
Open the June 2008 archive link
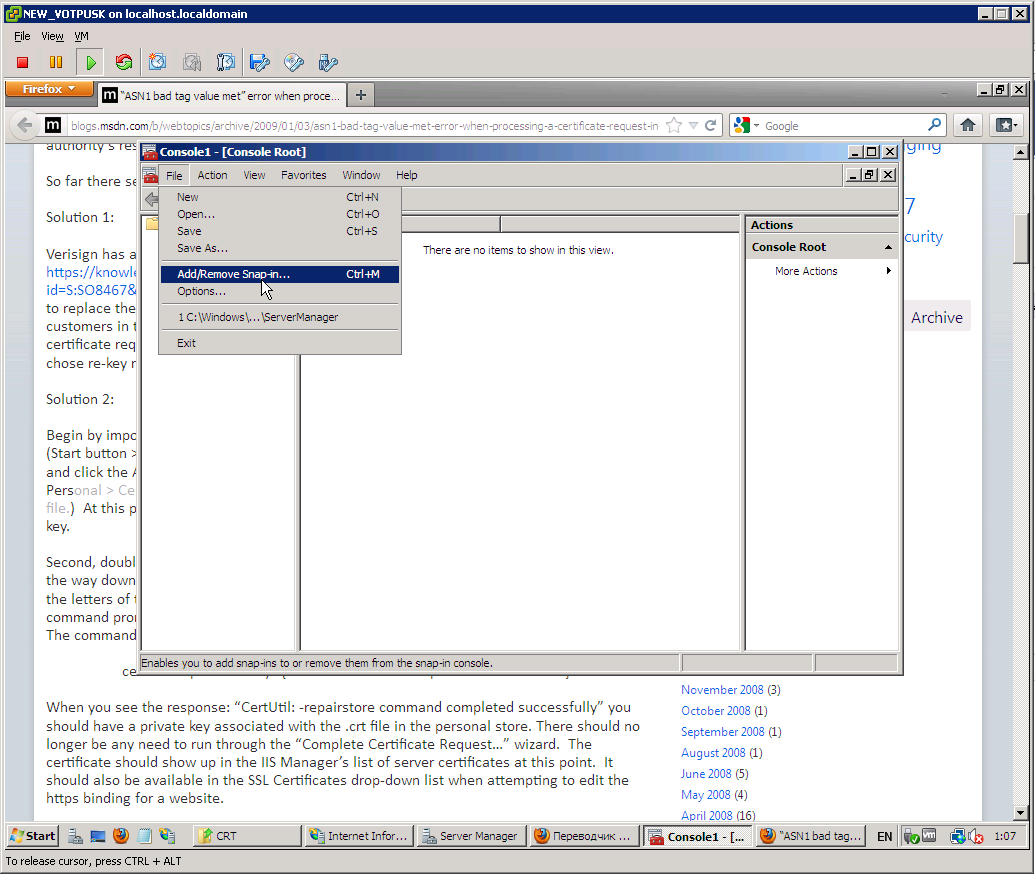[706, 774]
